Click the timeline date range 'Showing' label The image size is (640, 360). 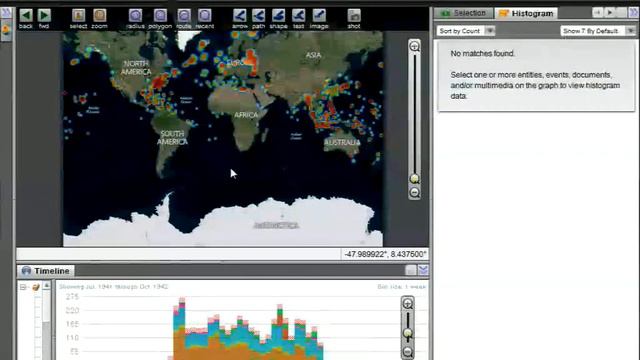pyautogui.click(x=113, y=287)
